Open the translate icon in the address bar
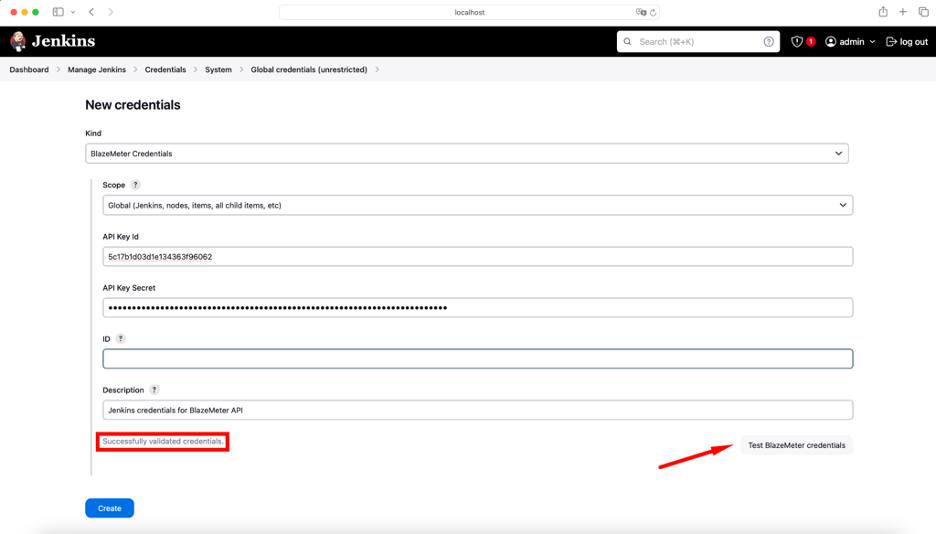Viewport: 936px width, 534px height. [641, 12]
